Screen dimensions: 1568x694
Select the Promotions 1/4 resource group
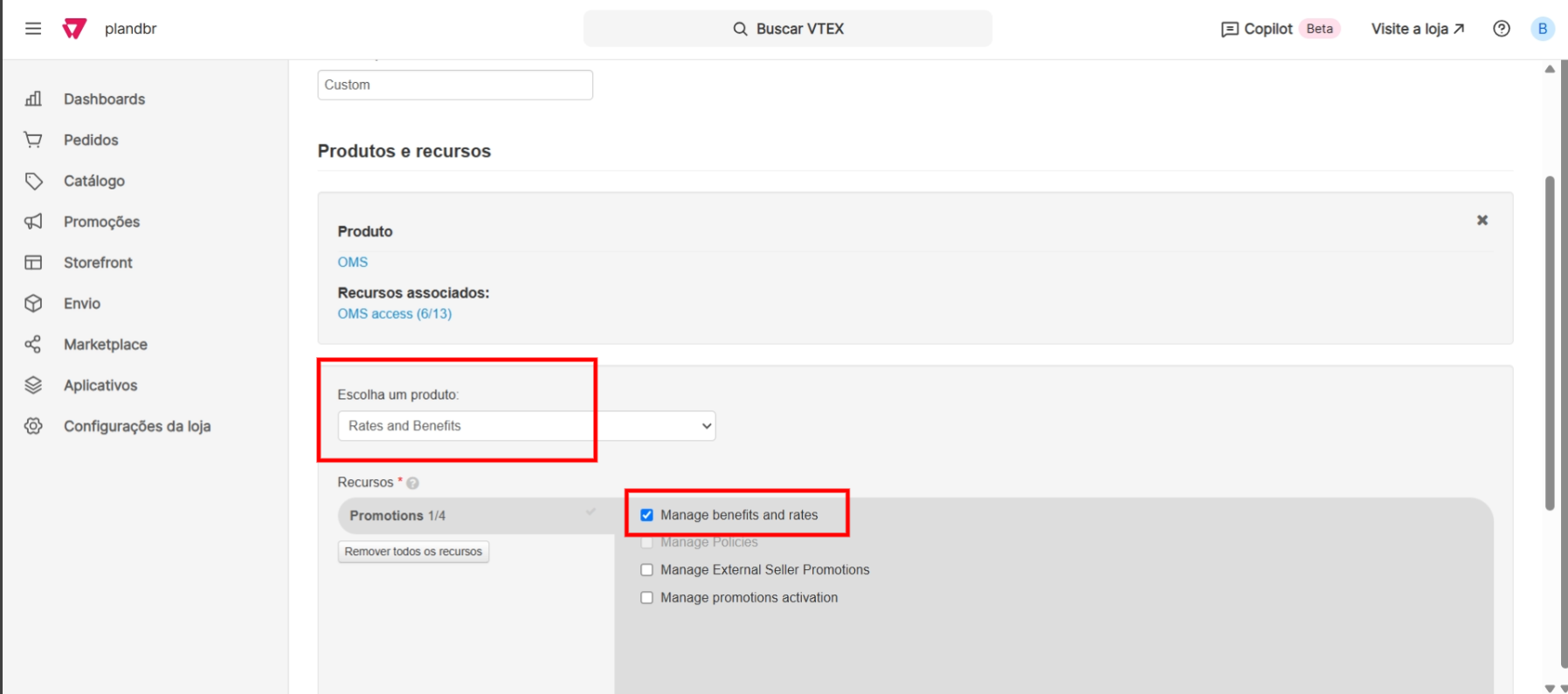click(476, 516)
